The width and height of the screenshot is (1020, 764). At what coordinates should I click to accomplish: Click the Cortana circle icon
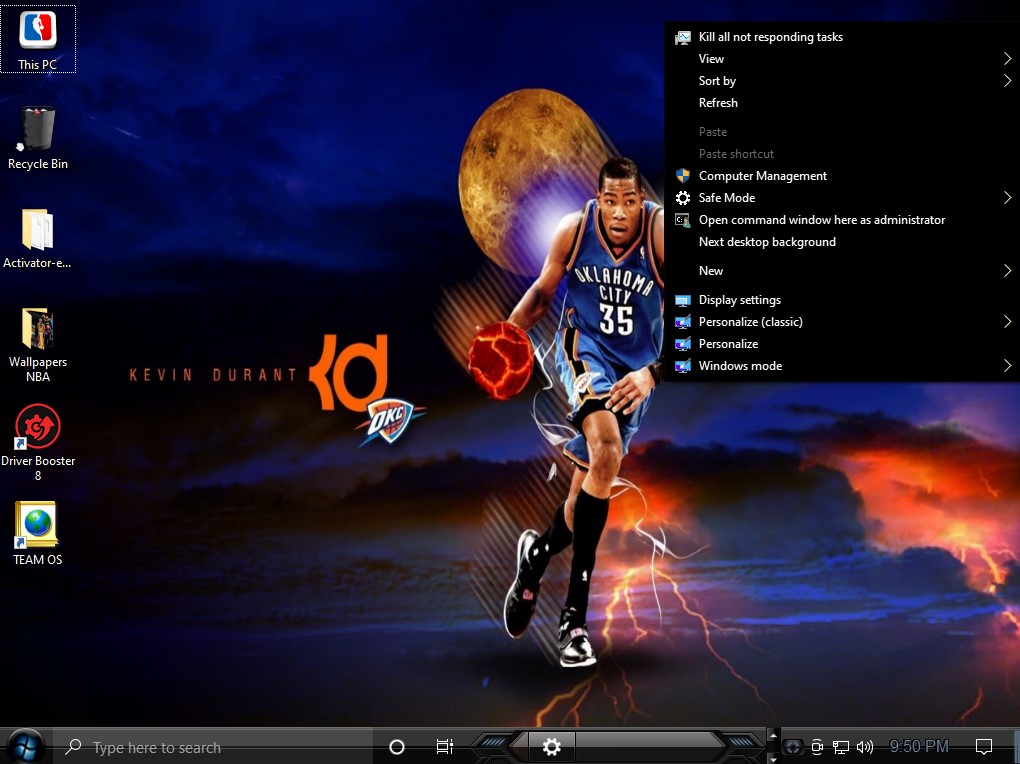coord(397,747)
